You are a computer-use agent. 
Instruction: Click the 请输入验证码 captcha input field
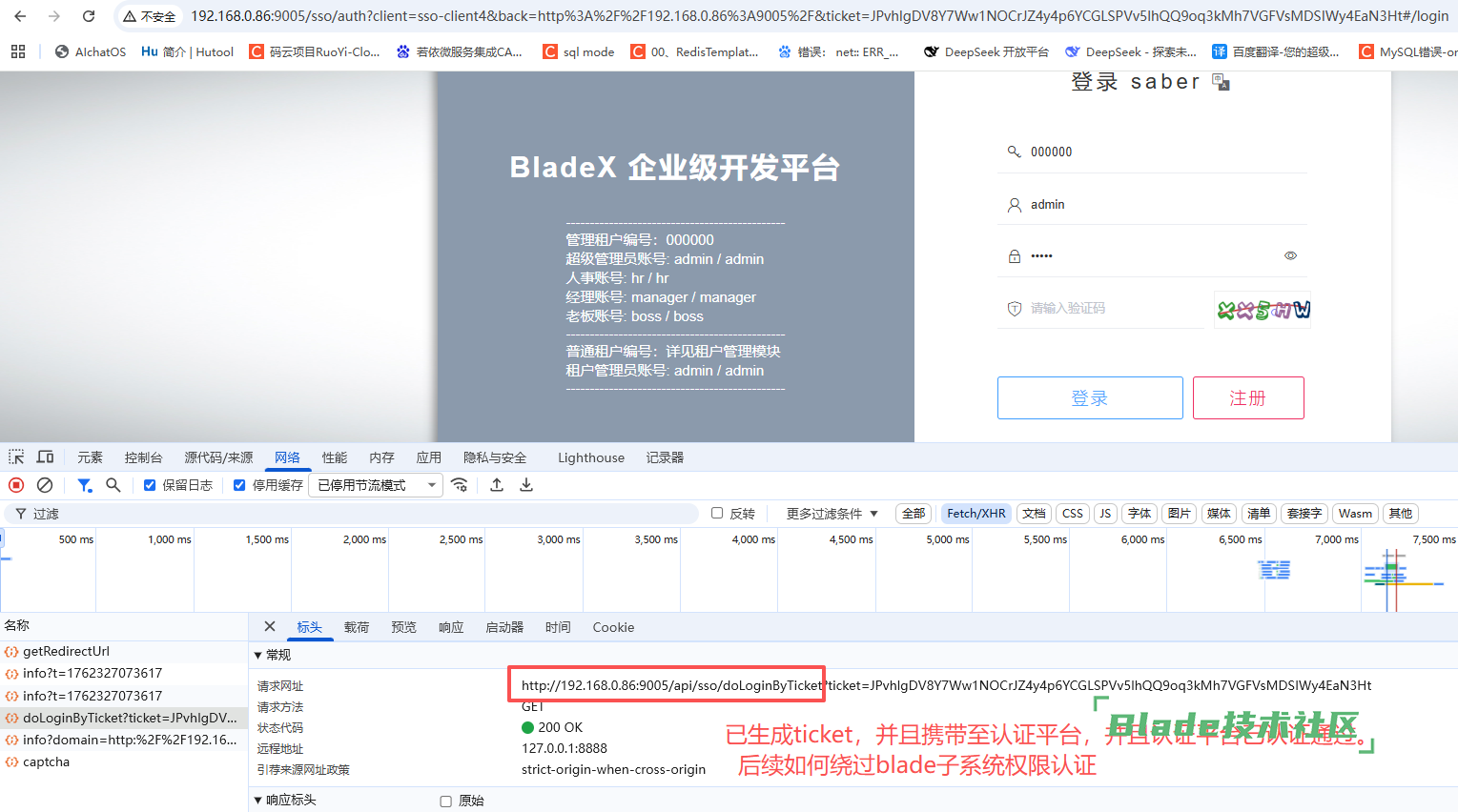[x=1106, y=309]
